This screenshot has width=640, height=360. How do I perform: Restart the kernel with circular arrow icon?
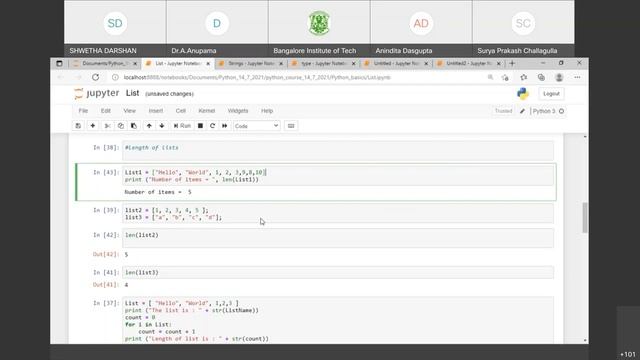[x=212, y=126]
